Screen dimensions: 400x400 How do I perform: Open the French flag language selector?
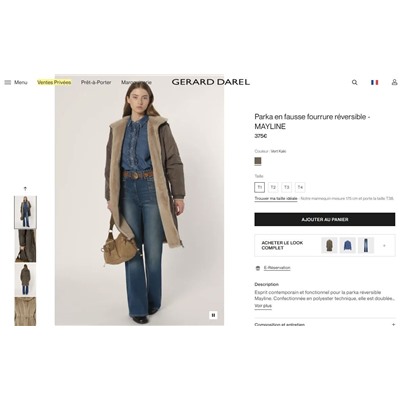pos(375,82)
